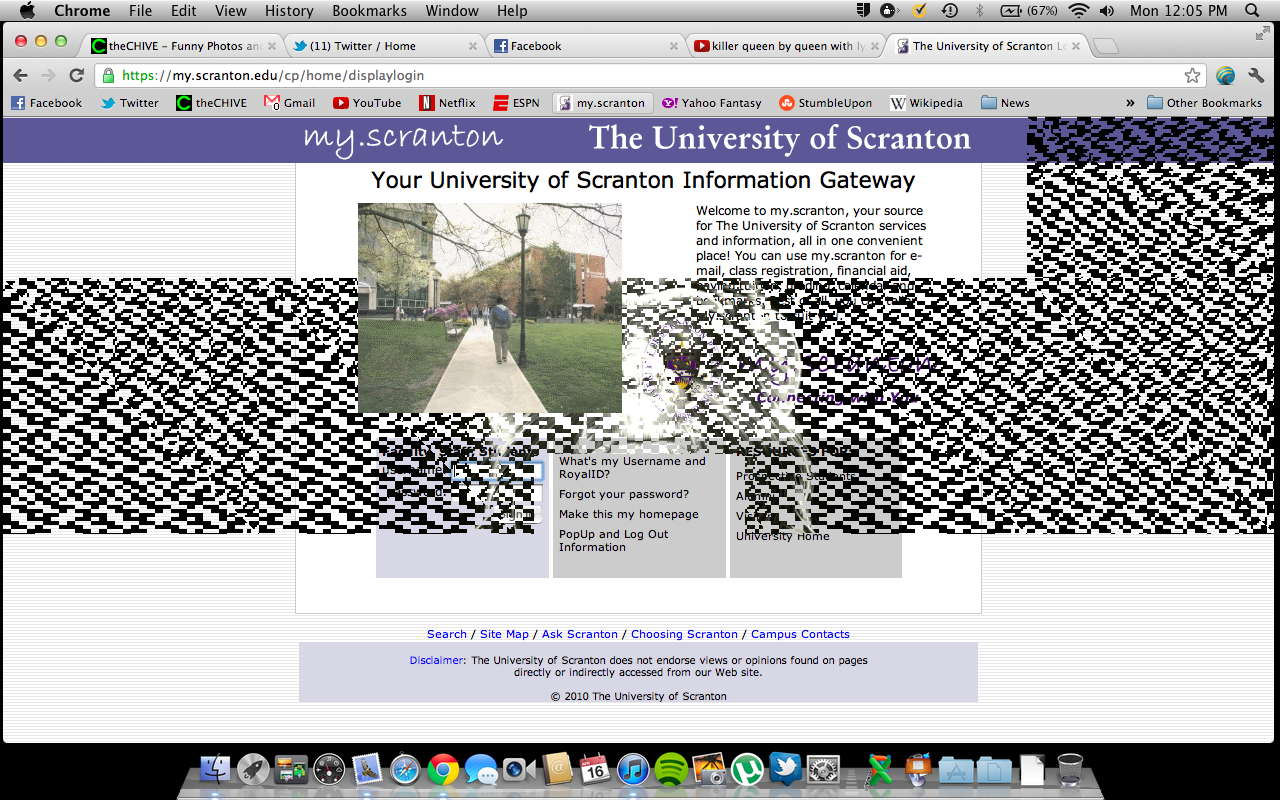Image resolution: width=1280 pixels, height=800 pixels.
Task: Open the StumbleUpon bookmark
Action: [x=825, y=103]
